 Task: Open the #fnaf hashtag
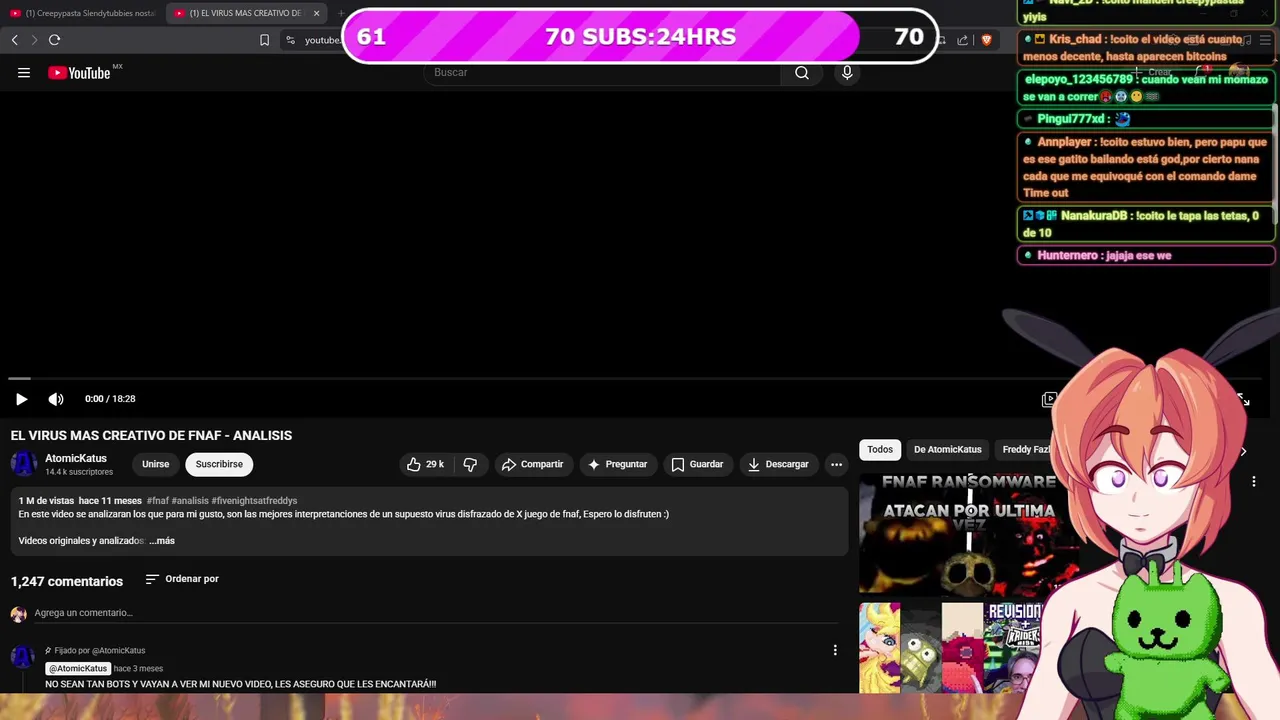157,500
